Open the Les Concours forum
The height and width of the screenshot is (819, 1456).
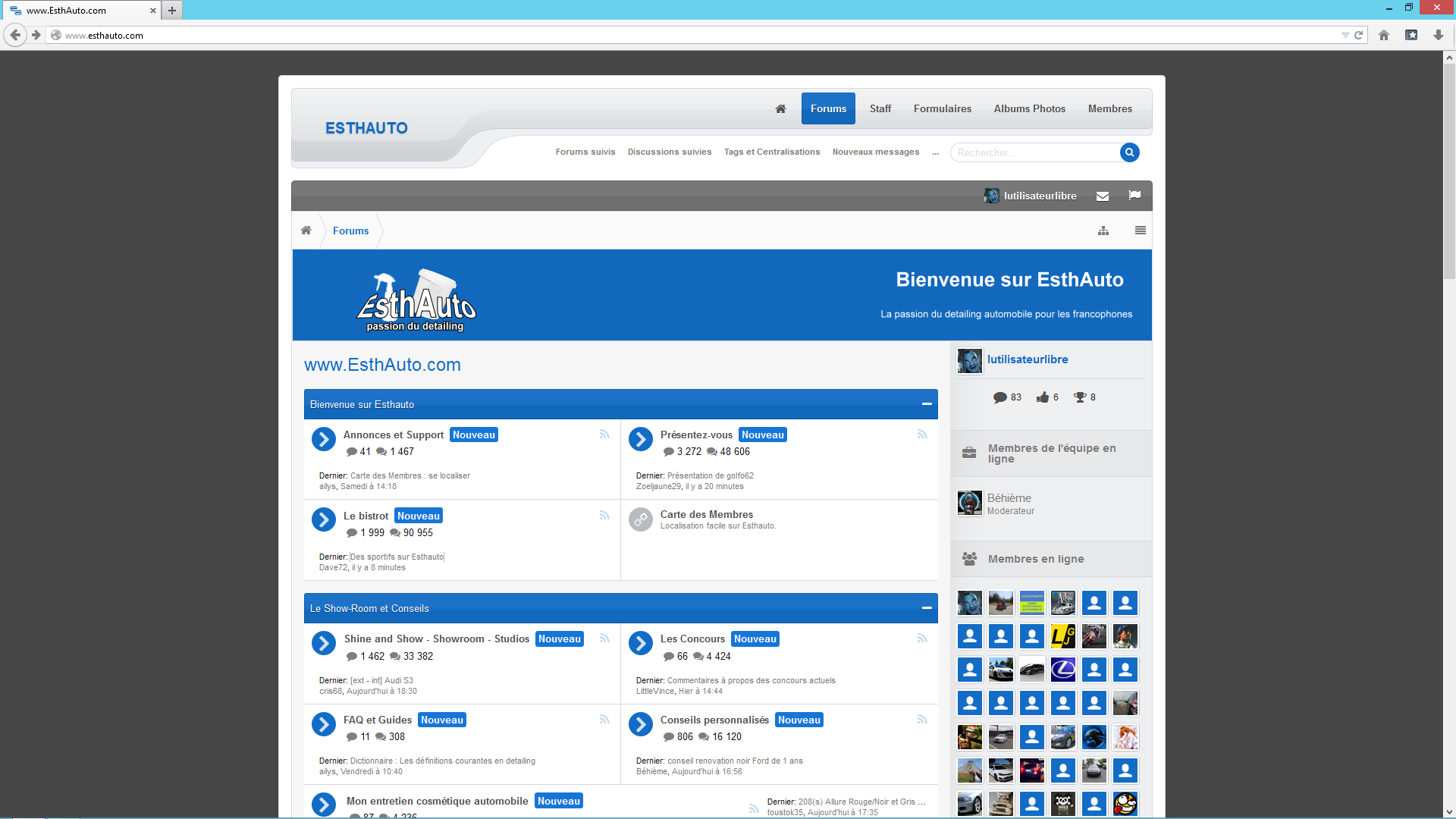[692, 639]
